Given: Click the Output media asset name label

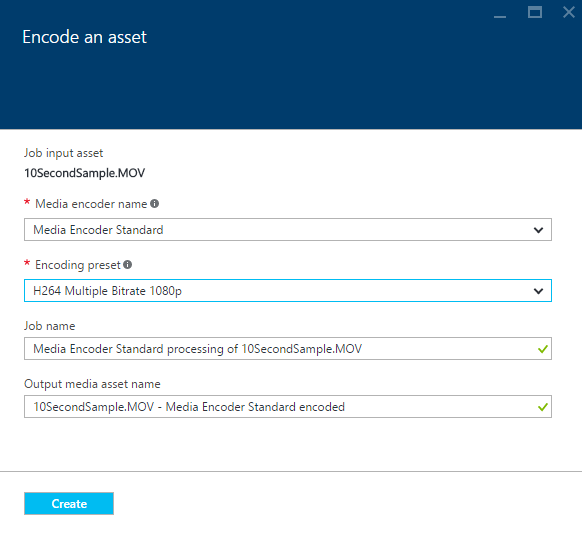Looking at the screenshot, I should 92,384.
